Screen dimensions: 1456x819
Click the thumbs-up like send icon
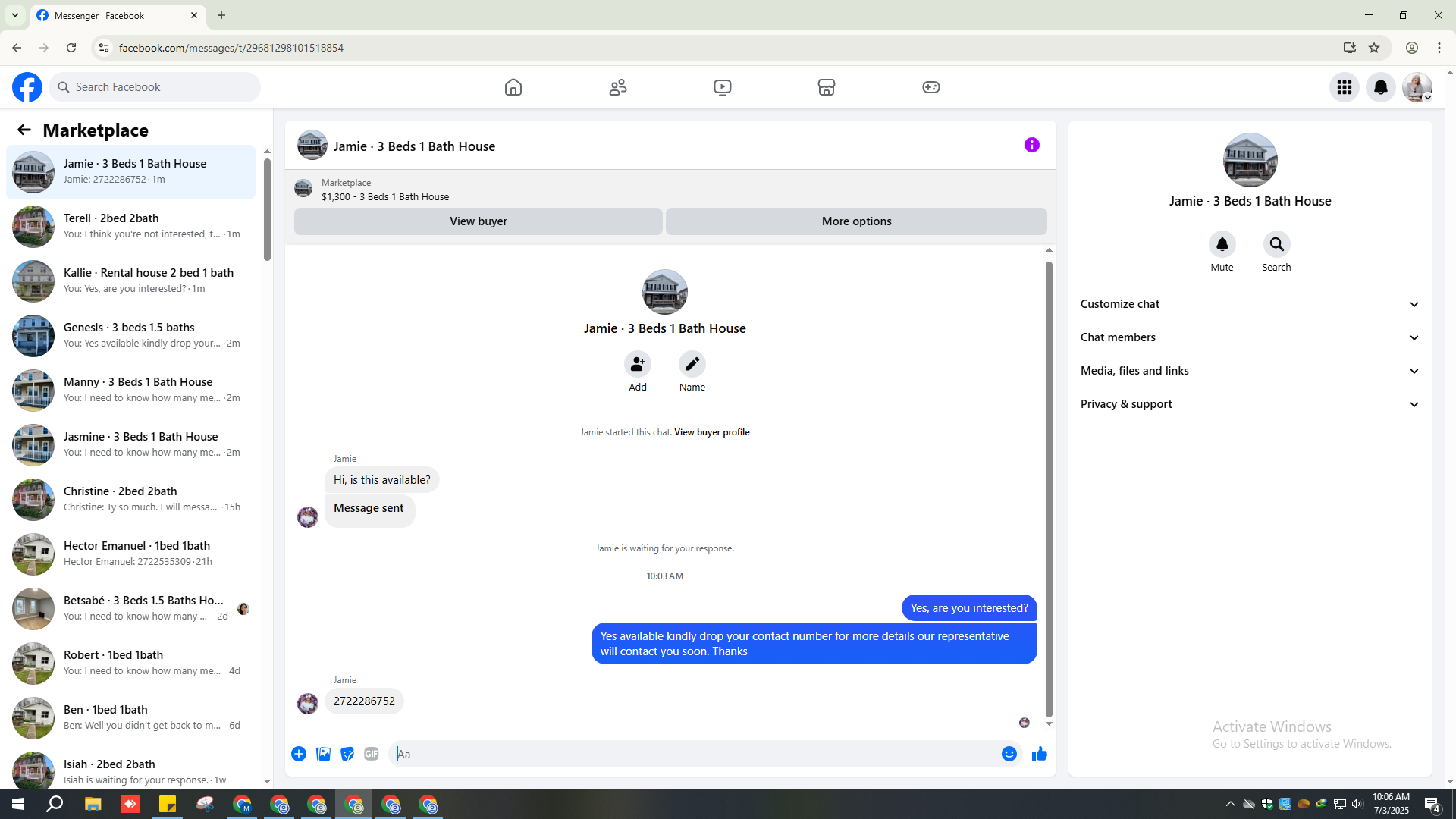(x=1039, y=754)
